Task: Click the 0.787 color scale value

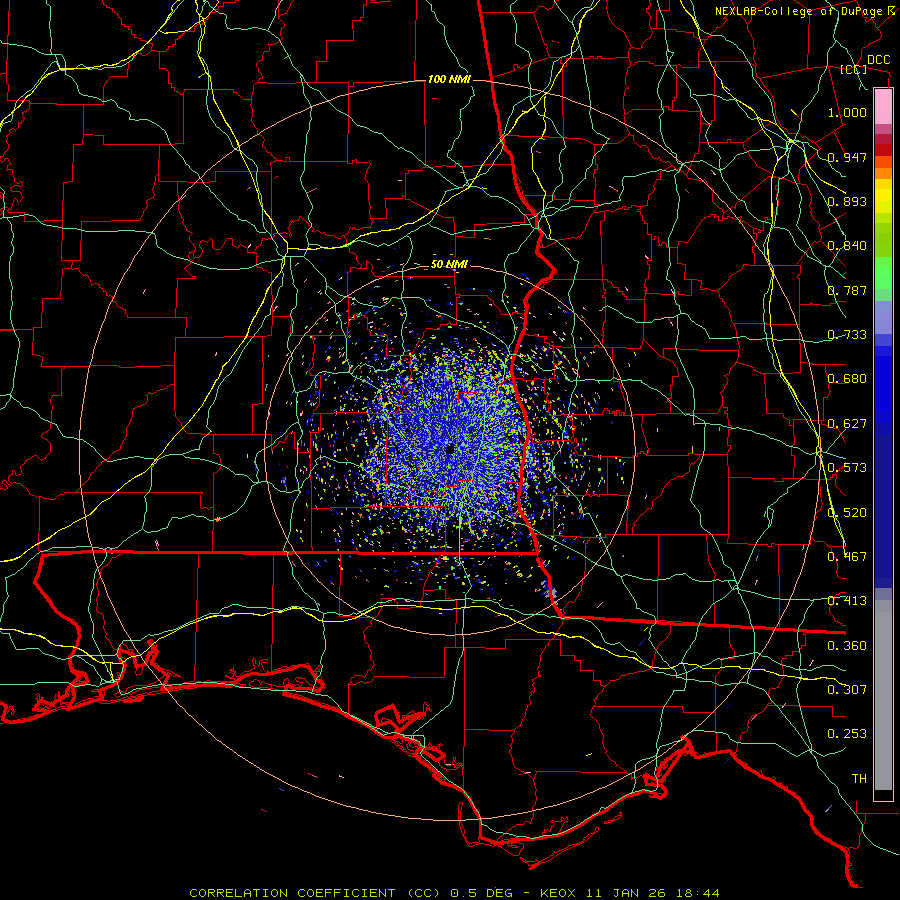Action: pyautogui.click(x=847, y=290)
